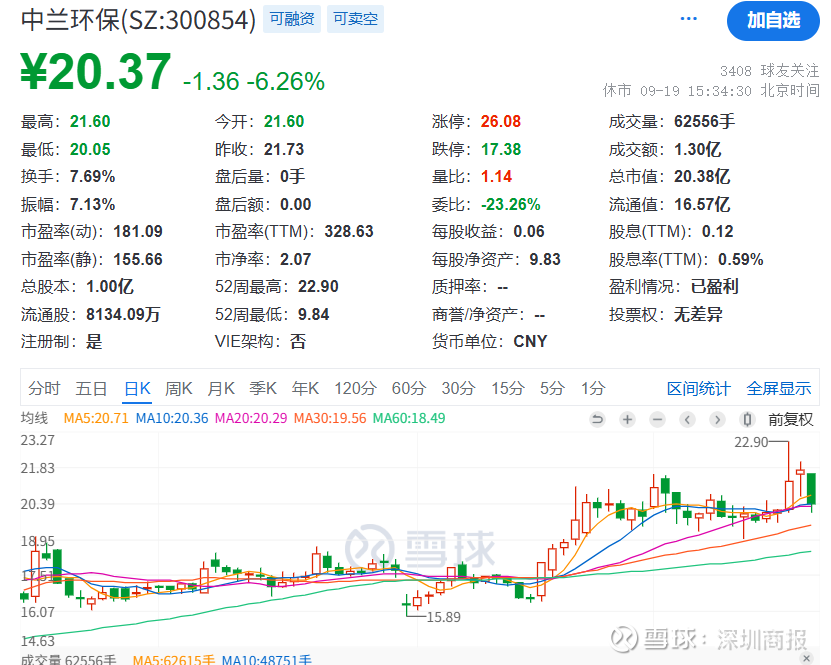This screenshot has width=831, height=665.
Task: Switch to 15分 interval tab
Action: (x=508, y=388)
